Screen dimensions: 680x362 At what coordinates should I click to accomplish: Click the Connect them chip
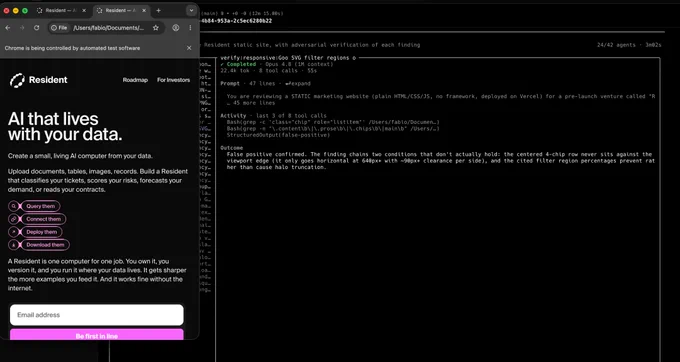43,219
